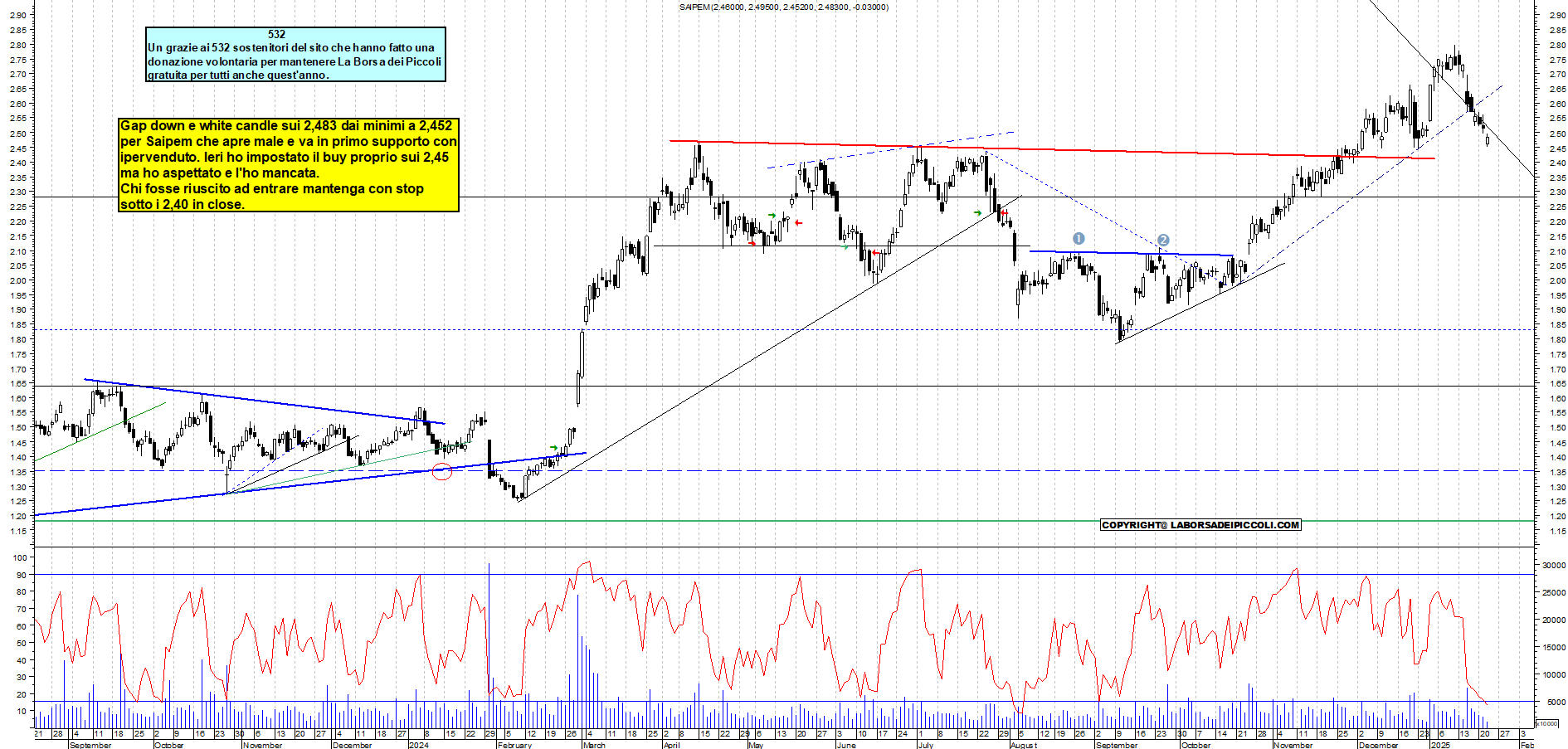The height and width of the screenshot is (749, 1568).
Task: Click the "Feb" label at the axis end
Action: click(1527, 745)
